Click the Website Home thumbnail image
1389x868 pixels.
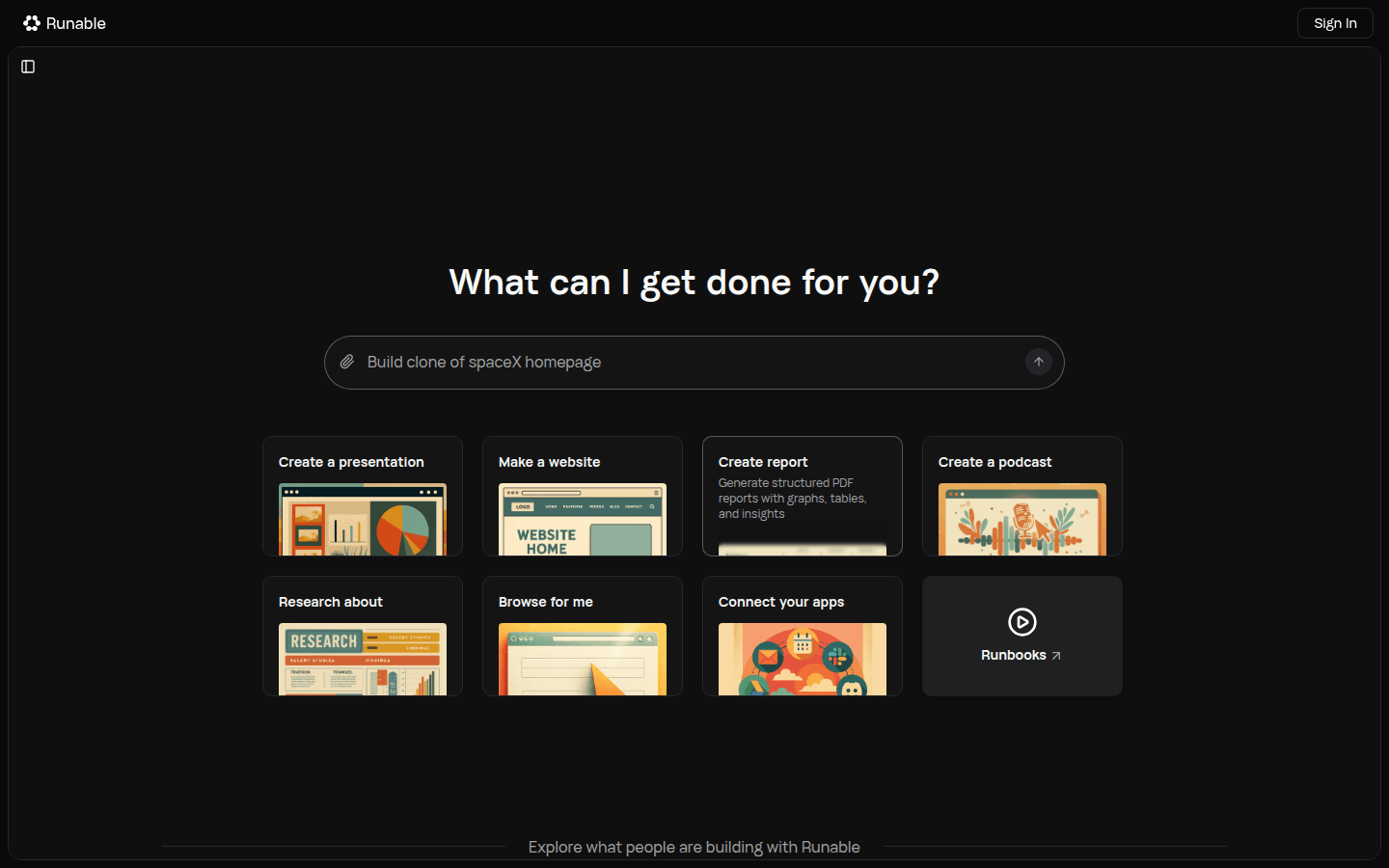click(583, 520)
